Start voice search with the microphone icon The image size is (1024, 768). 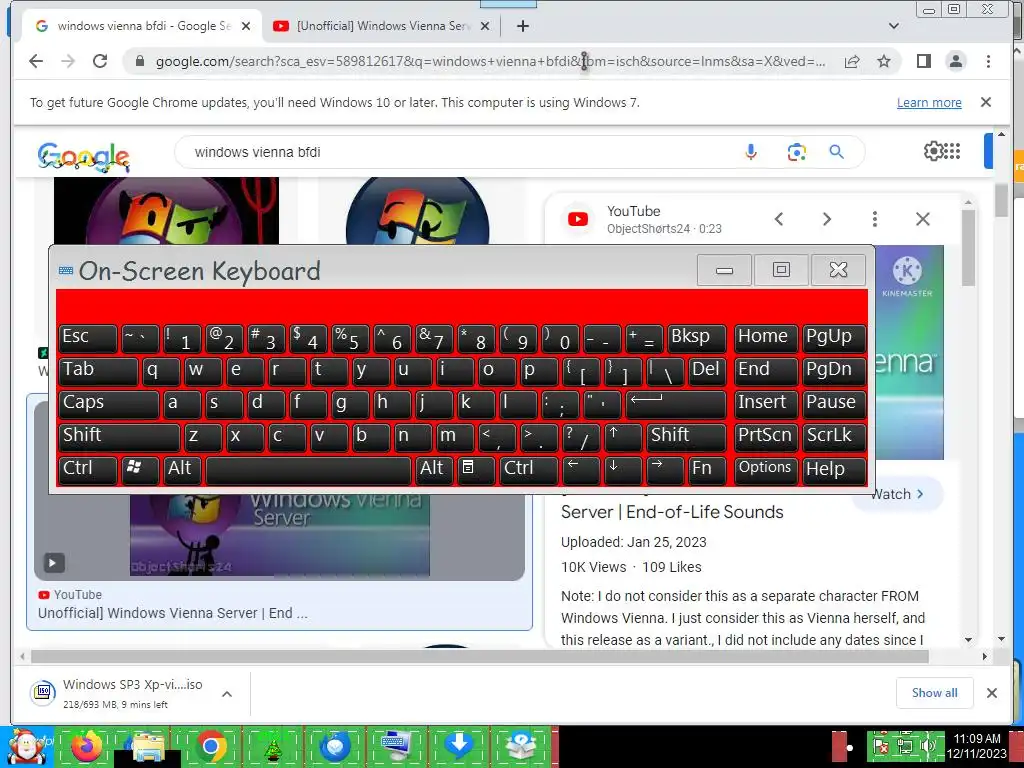pos(751,152)
